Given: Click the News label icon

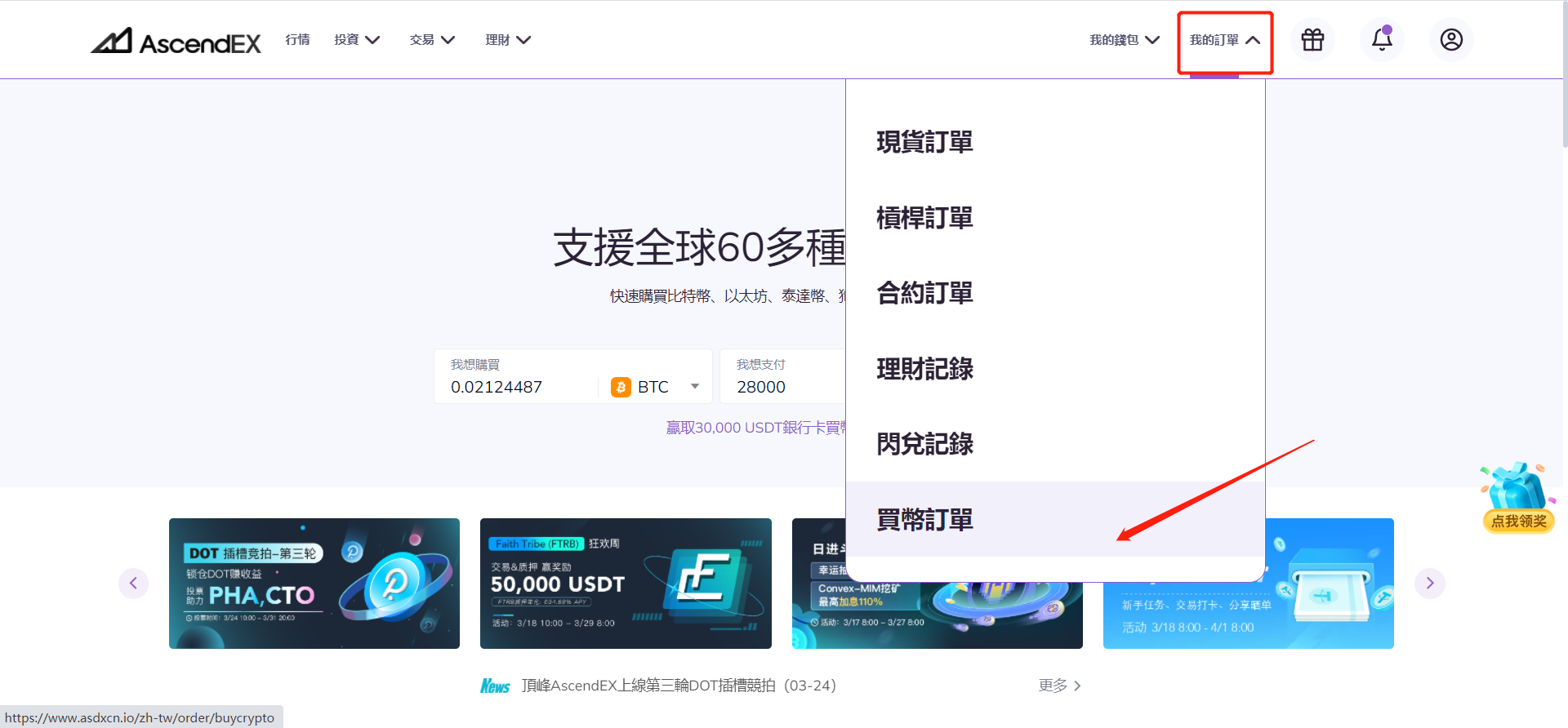Looking at the screenshot, I should 495,686.
